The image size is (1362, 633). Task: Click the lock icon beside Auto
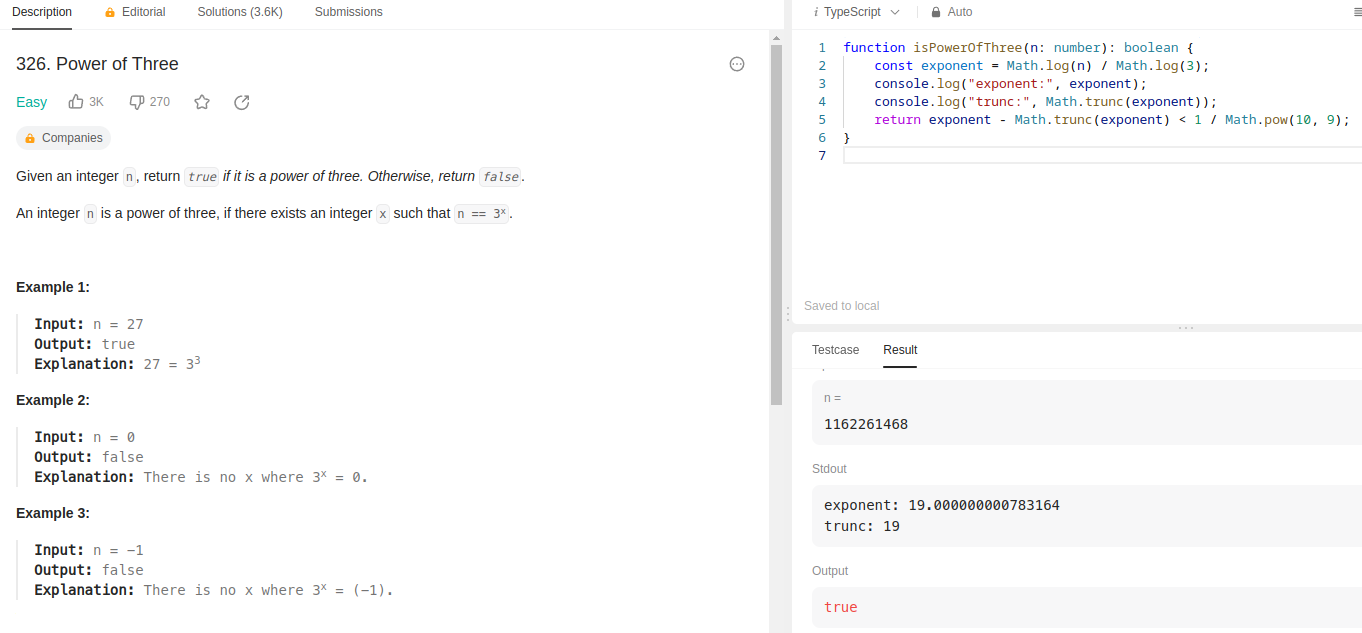(936, 12)
